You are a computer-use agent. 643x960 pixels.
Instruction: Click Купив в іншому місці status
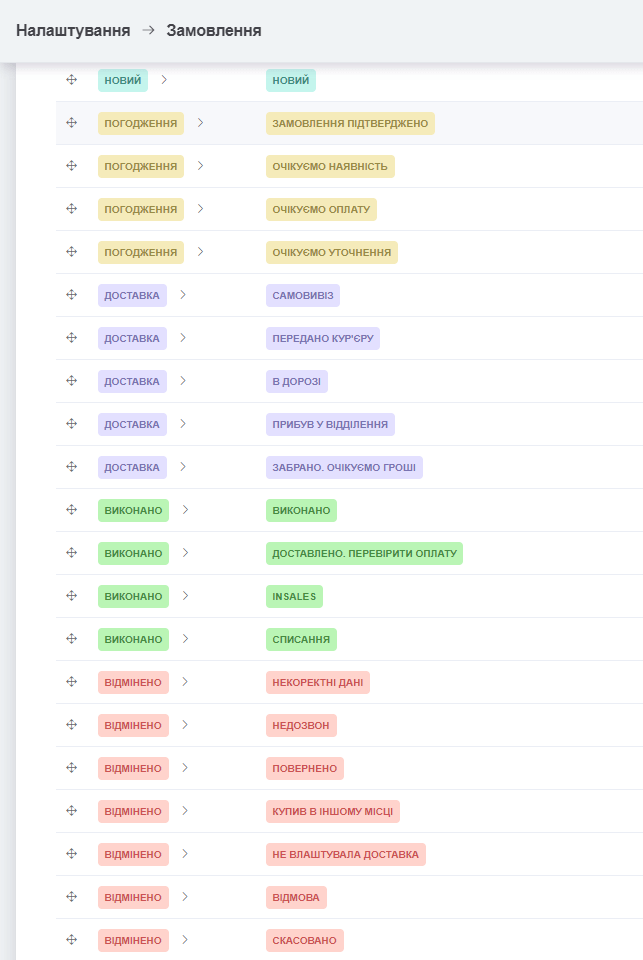(x=333, y=811)
